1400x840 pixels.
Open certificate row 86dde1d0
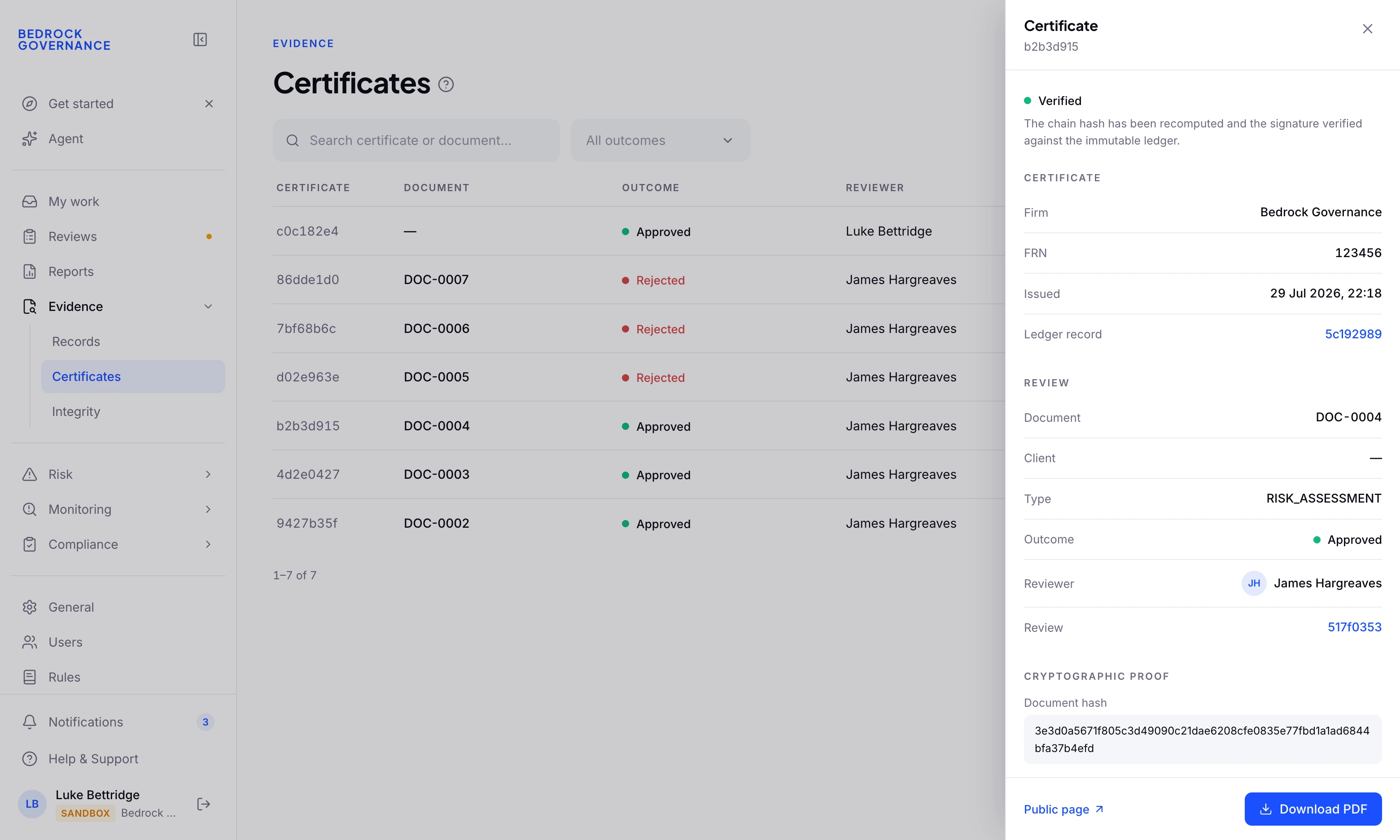639,280
